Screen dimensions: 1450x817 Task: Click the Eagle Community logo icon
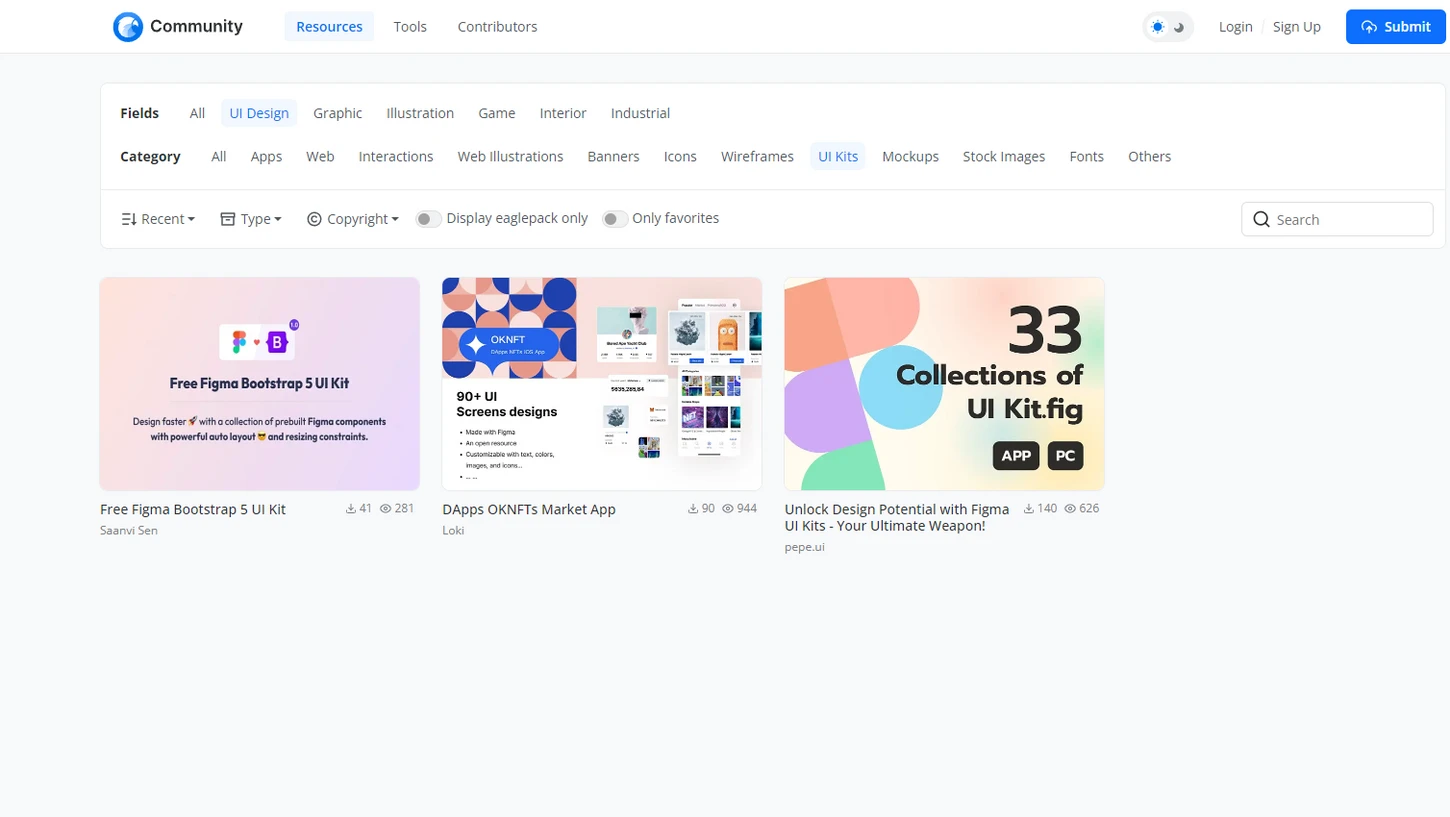click(128, 27)
